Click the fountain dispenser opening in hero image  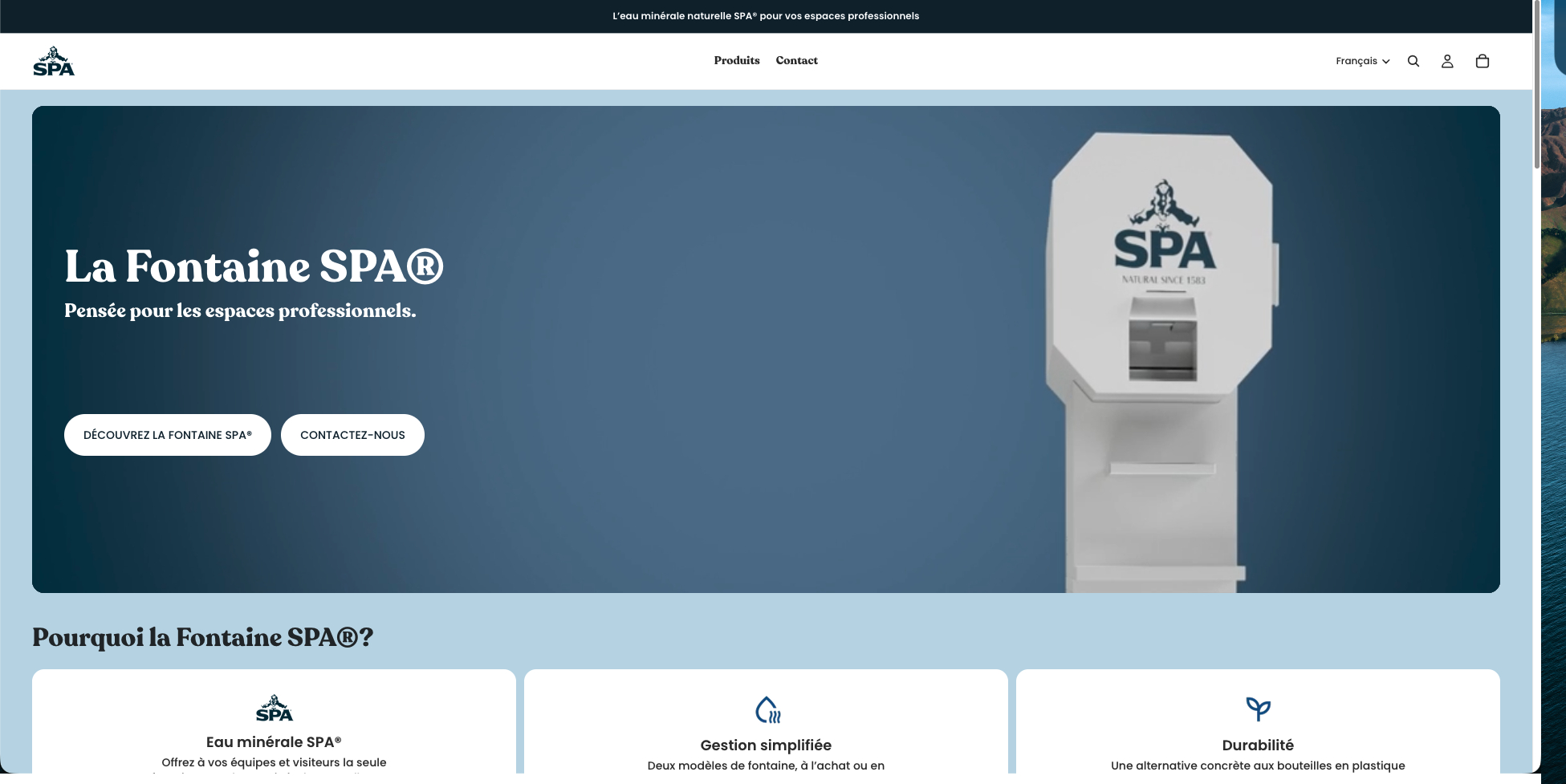(x=1162, y=350)
